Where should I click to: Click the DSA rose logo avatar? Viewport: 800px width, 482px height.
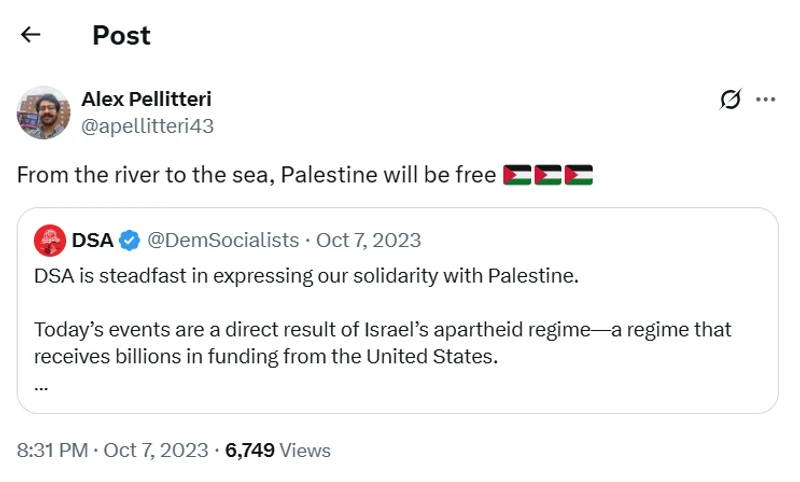pos(50,240)
